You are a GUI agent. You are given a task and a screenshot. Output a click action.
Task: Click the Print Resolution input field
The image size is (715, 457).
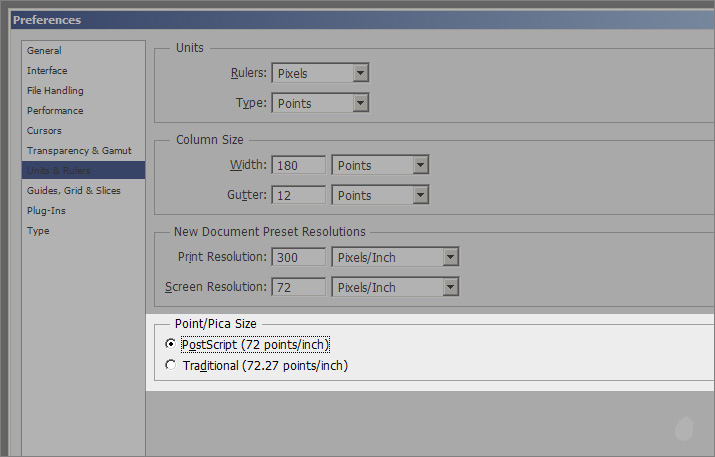[x=297, y=257]
